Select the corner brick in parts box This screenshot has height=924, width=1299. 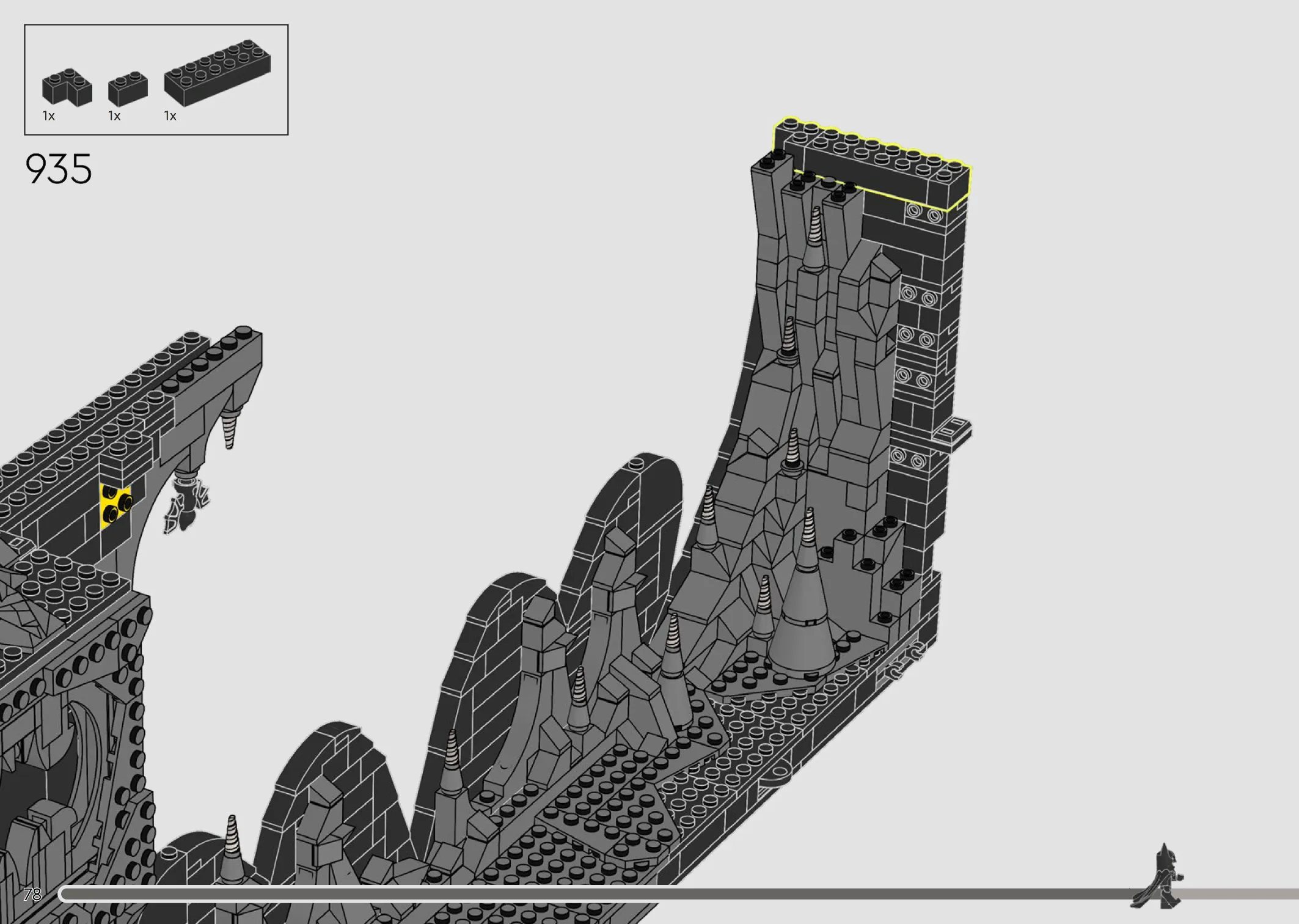point(67,87)
